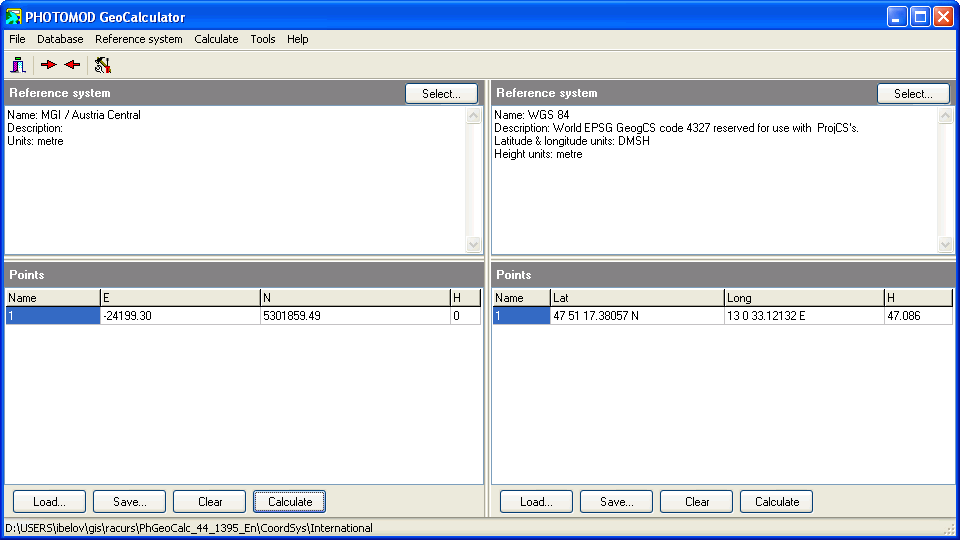Screen dimensions: 960x540
Task: Click scroll-down arrow in left reference description
Action: tap(473, 244)
